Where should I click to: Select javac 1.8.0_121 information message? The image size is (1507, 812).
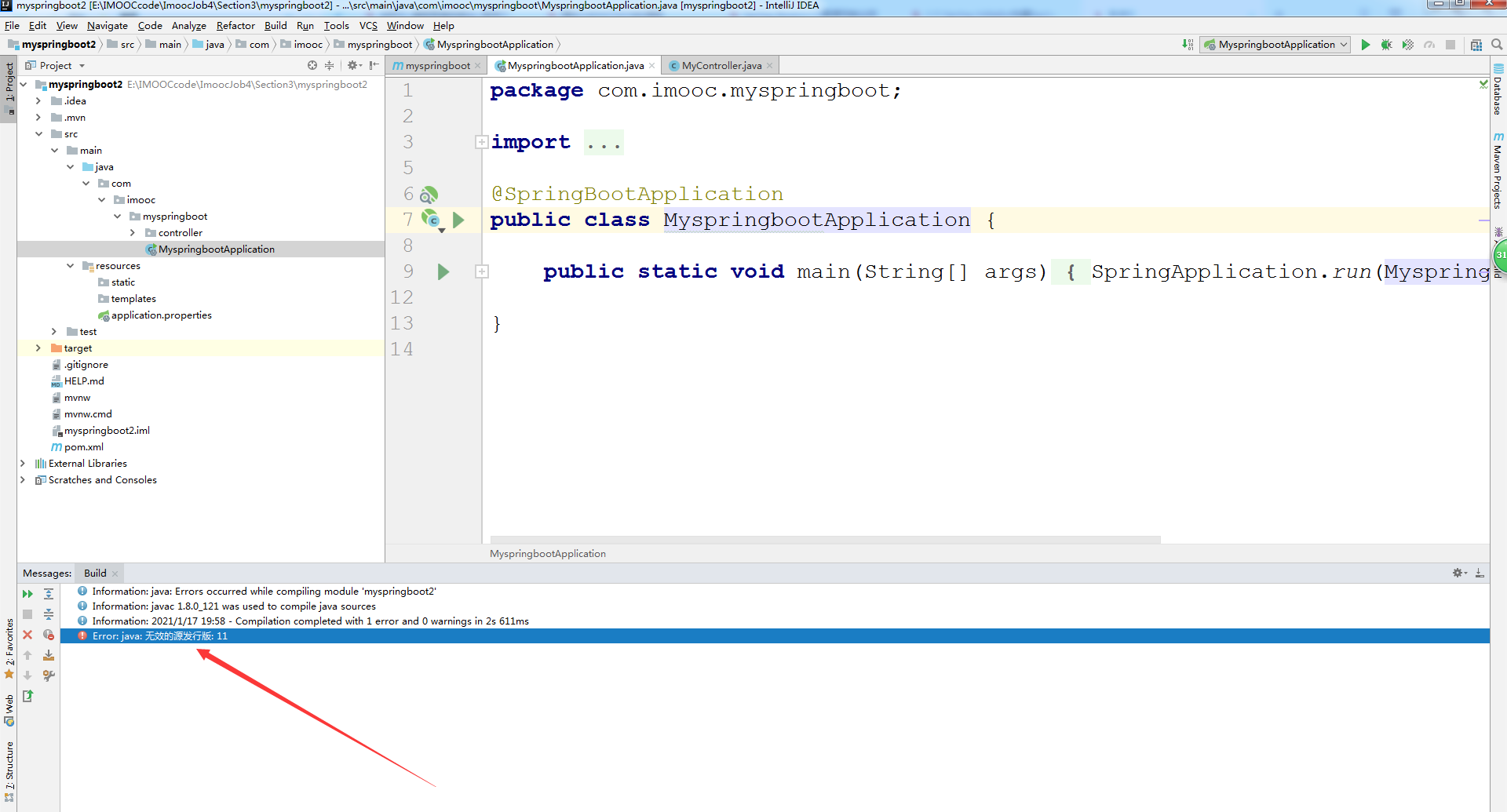click(x=234, y=606)
